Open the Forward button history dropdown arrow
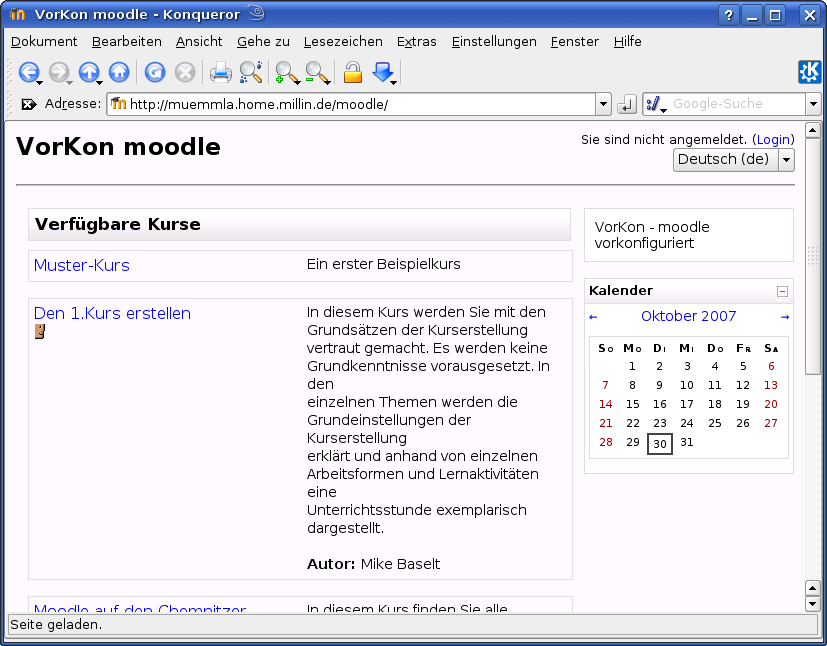The image size is (827, 646). (x=69, y=82)
